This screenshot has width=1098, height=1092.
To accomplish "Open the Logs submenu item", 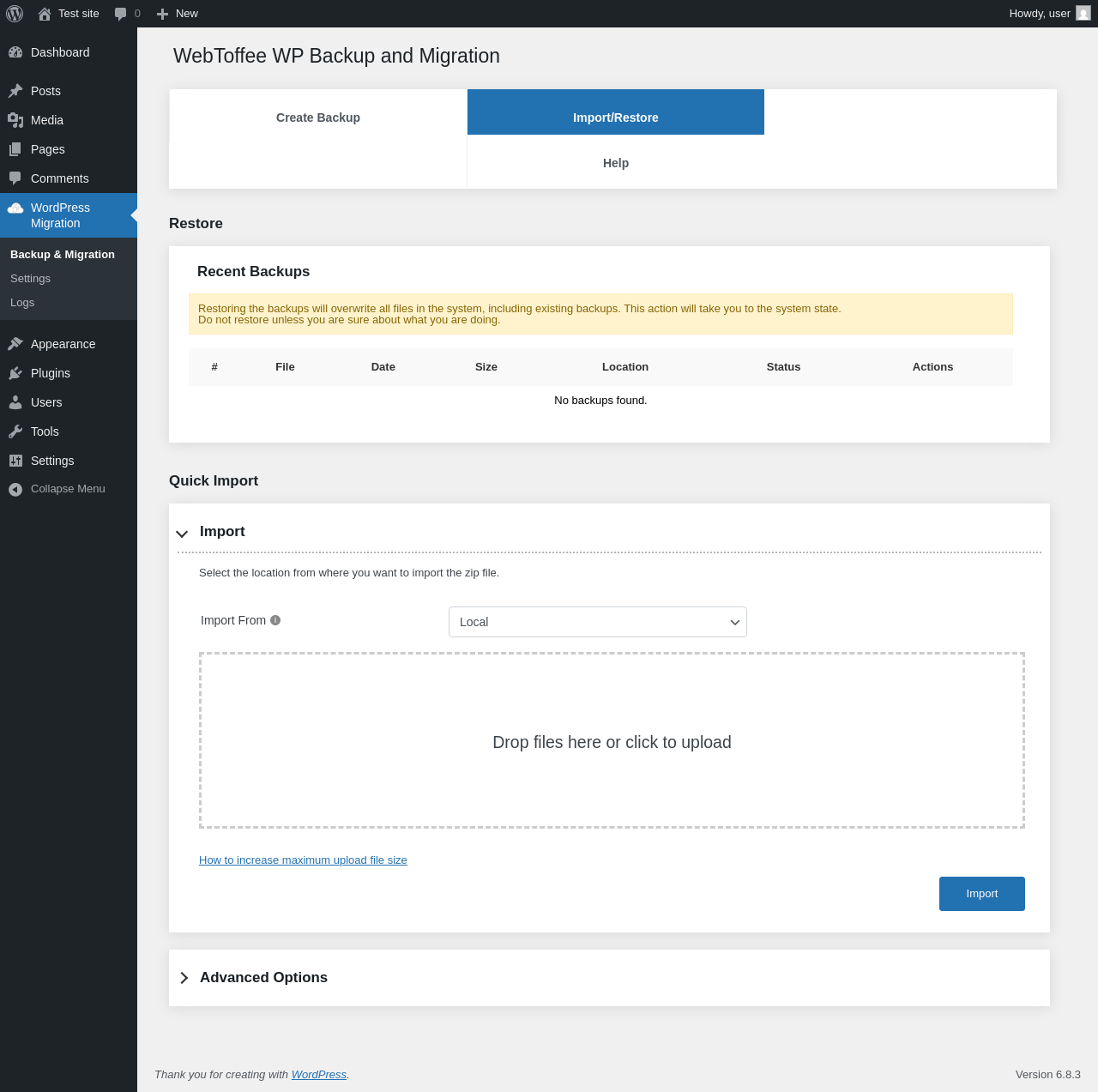I will click(x=22, y=303).
